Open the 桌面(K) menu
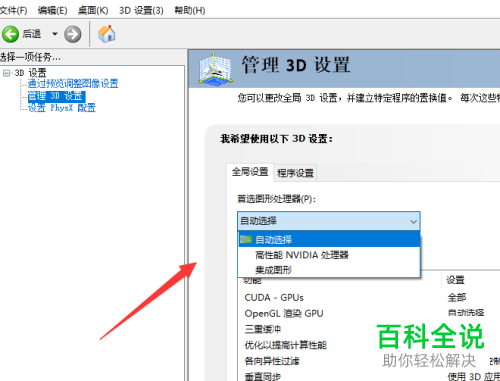 pyautogui.click(x=93, y=10)
